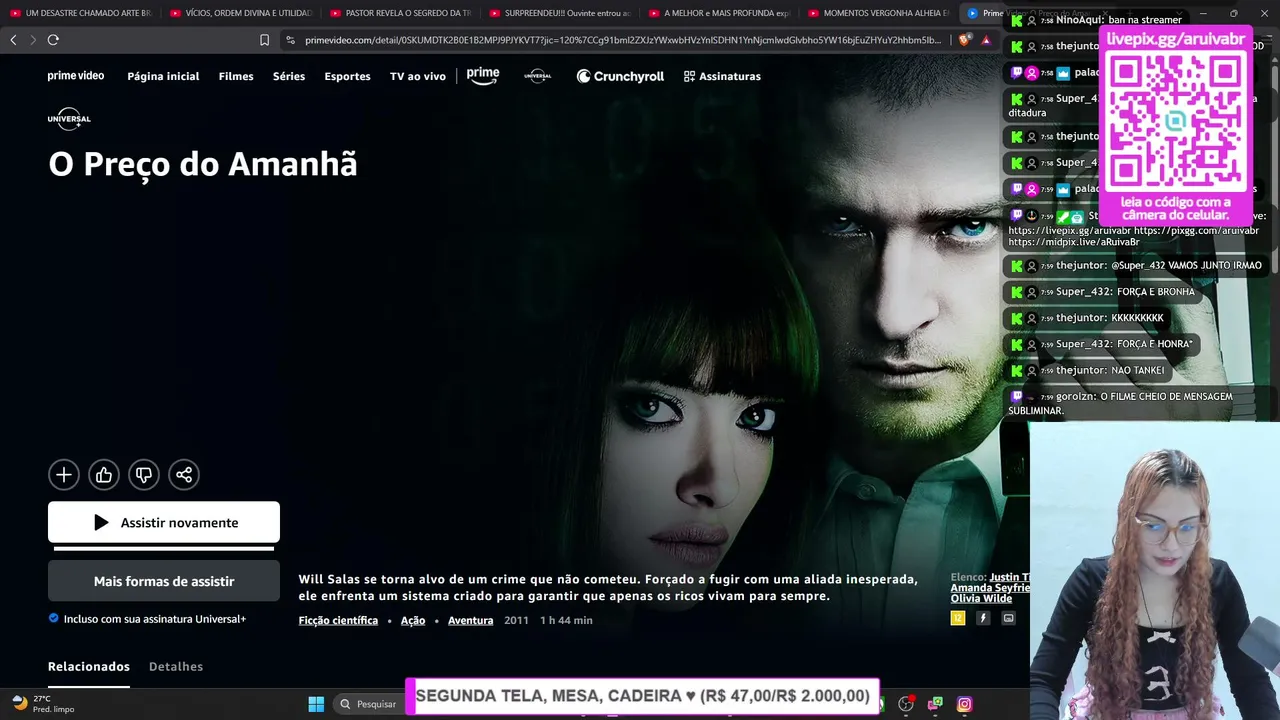Open the share options icon

184,475
